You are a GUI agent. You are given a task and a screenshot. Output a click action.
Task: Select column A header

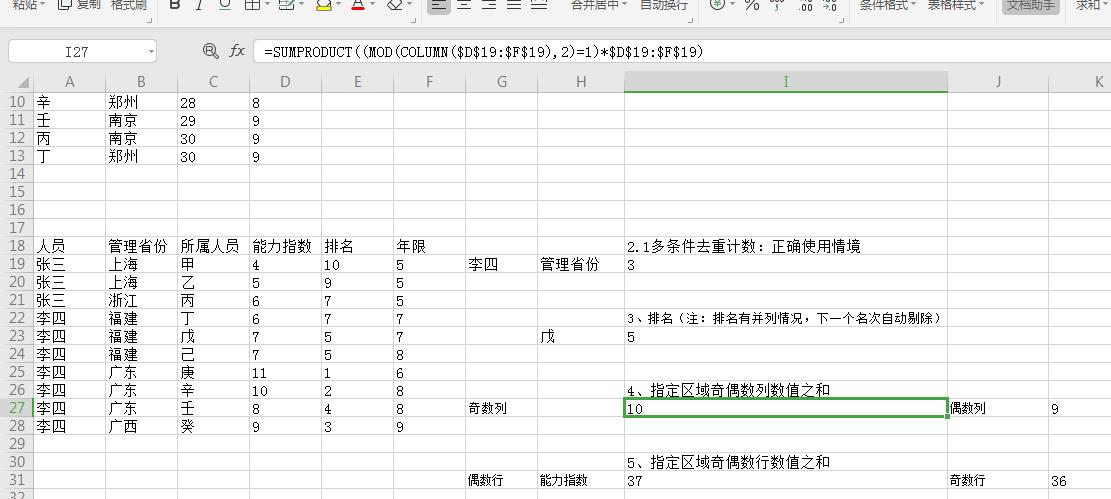point(69,82)
